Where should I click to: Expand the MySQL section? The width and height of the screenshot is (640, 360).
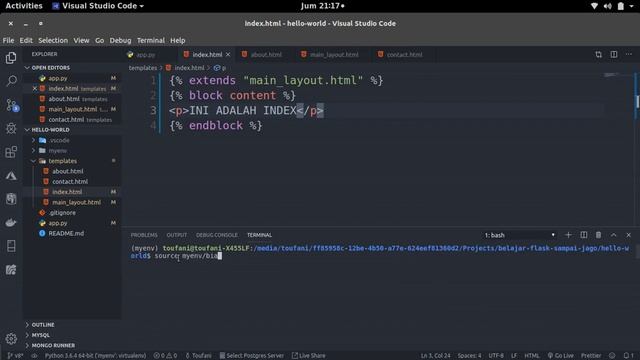coord(40,335)
